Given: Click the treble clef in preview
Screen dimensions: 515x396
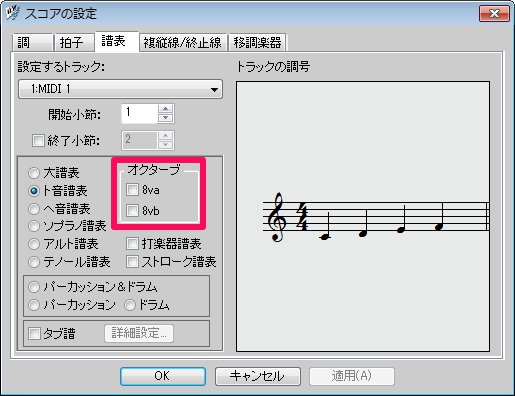Looking at the screenshot, I should coord(278,217).
